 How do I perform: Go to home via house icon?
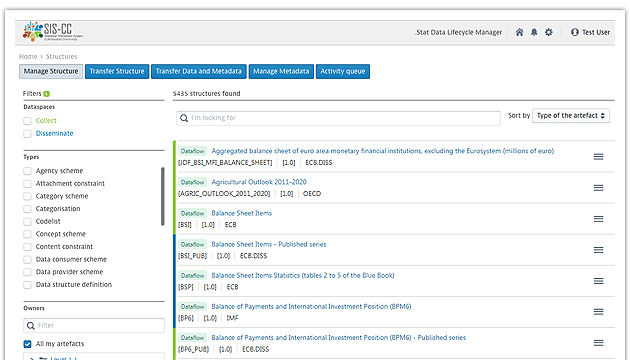pos(520,32)
